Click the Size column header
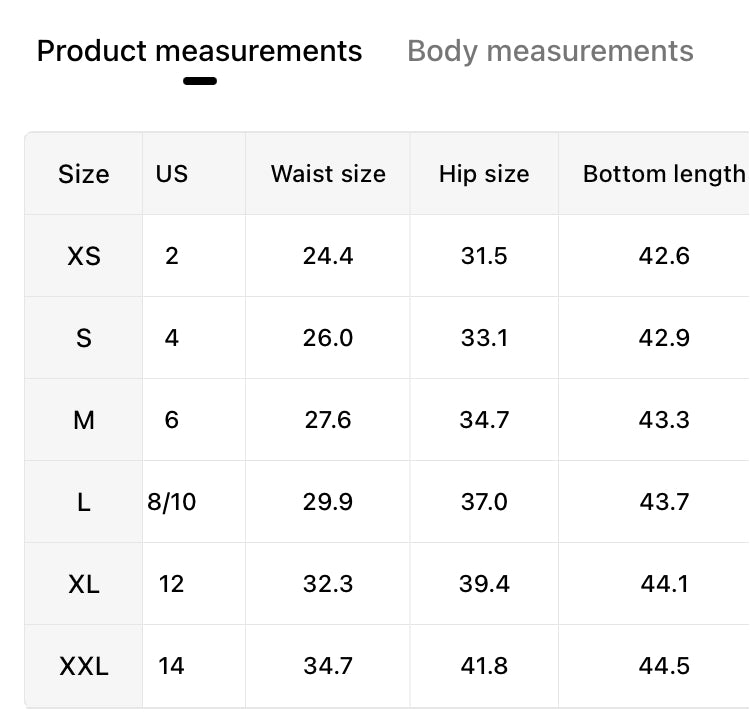The image size is (750, 728). [x=84, y=174]
